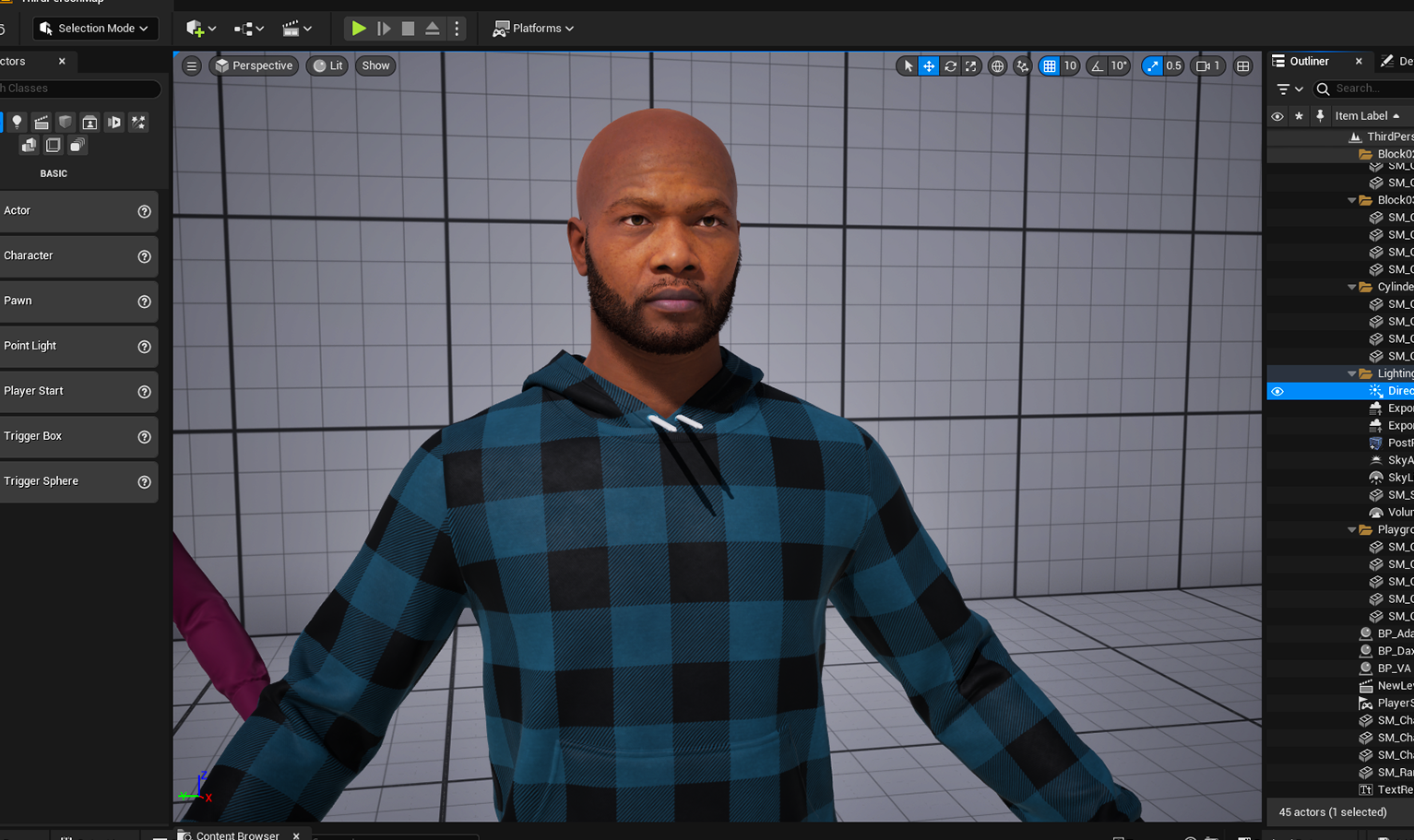Select the Scale transform tool
Image resolution: width=1414 pixels, height=840 pixels.
point(971,65)
